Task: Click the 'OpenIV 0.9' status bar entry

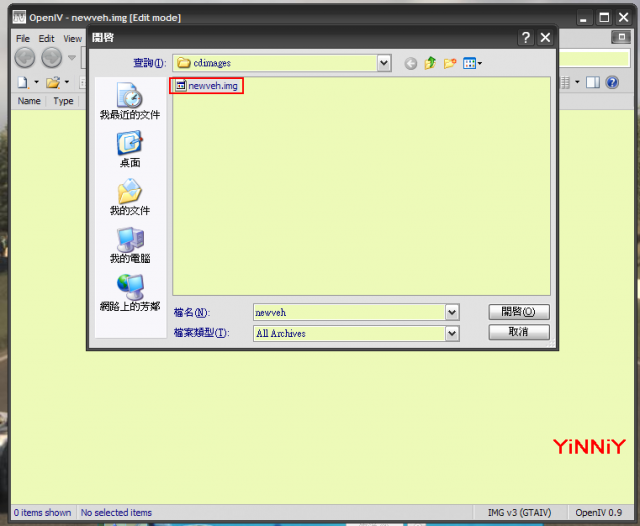Action: (599, 513)
